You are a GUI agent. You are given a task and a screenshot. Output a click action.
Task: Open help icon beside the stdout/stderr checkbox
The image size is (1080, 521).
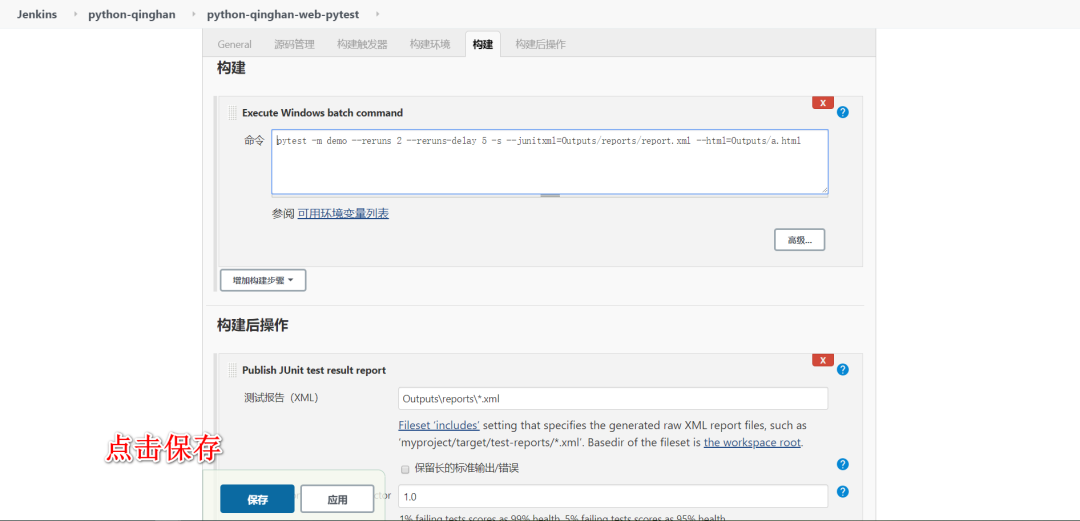click(842, 464)
